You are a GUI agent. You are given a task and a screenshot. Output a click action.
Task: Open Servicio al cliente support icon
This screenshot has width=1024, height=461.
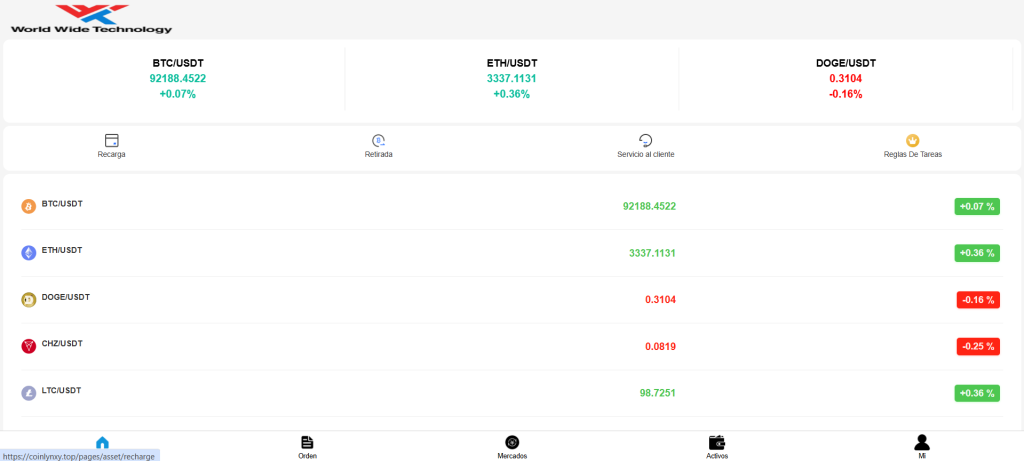coord(645,140)
